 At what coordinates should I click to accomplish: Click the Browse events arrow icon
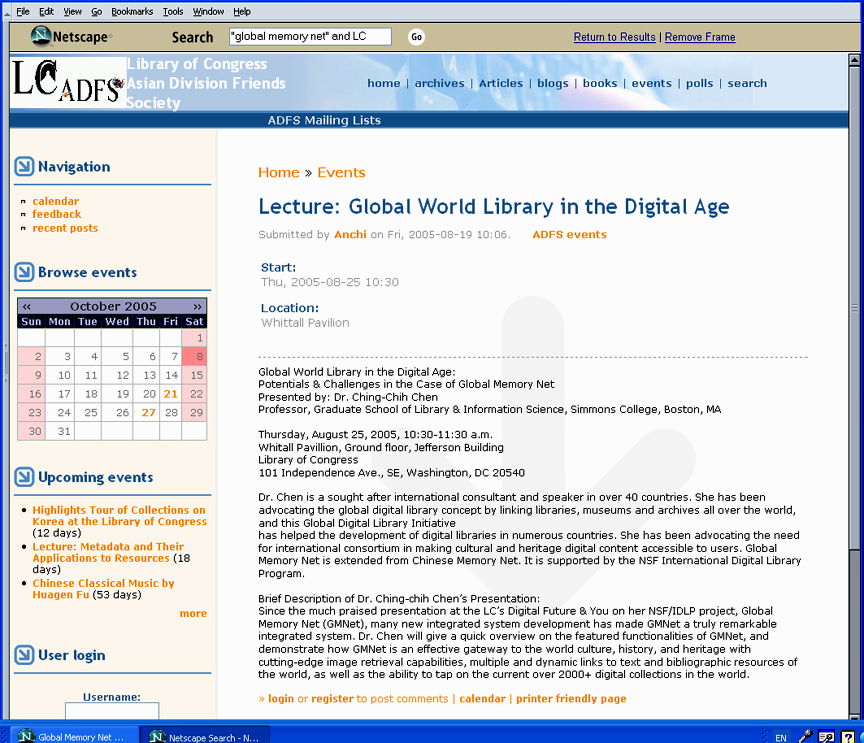(x=24, y=272)
